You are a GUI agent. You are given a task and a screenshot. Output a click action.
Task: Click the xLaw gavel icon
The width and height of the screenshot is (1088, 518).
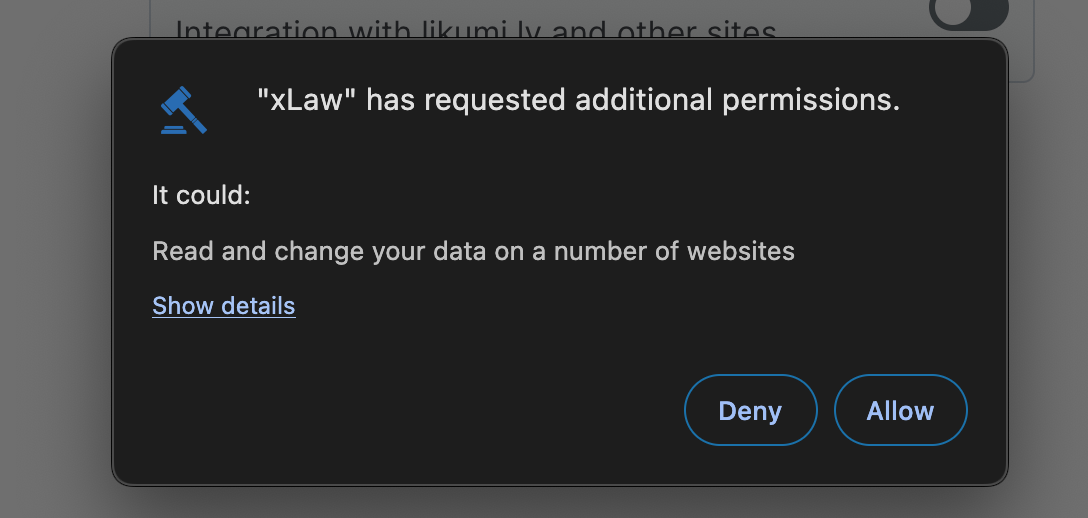183,110
